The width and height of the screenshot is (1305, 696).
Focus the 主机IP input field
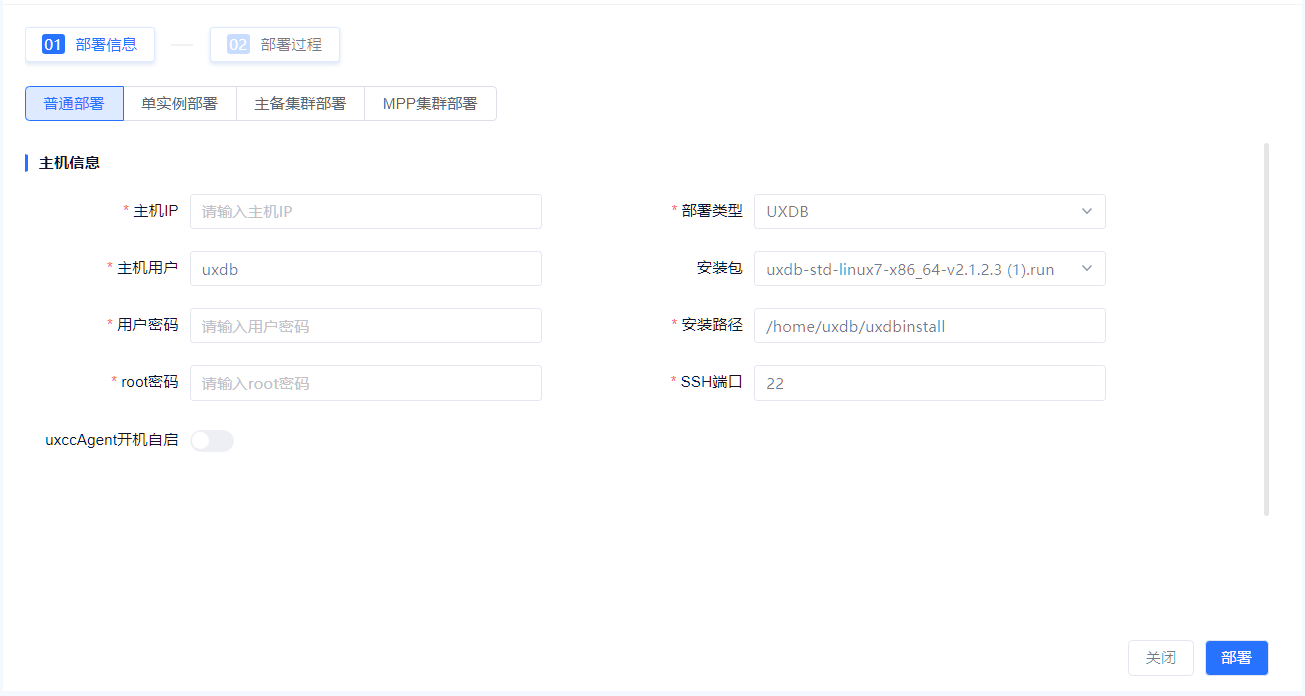(x=365, y=212)
